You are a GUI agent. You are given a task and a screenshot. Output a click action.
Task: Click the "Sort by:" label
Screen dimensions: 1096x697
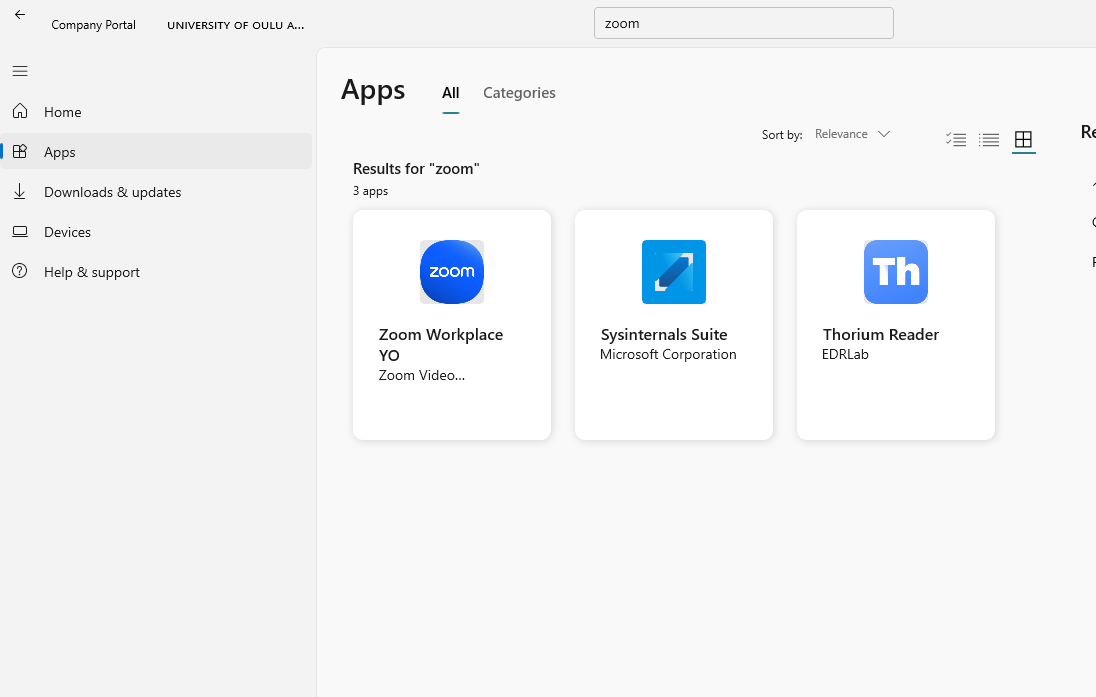click(x=782, y=135)
